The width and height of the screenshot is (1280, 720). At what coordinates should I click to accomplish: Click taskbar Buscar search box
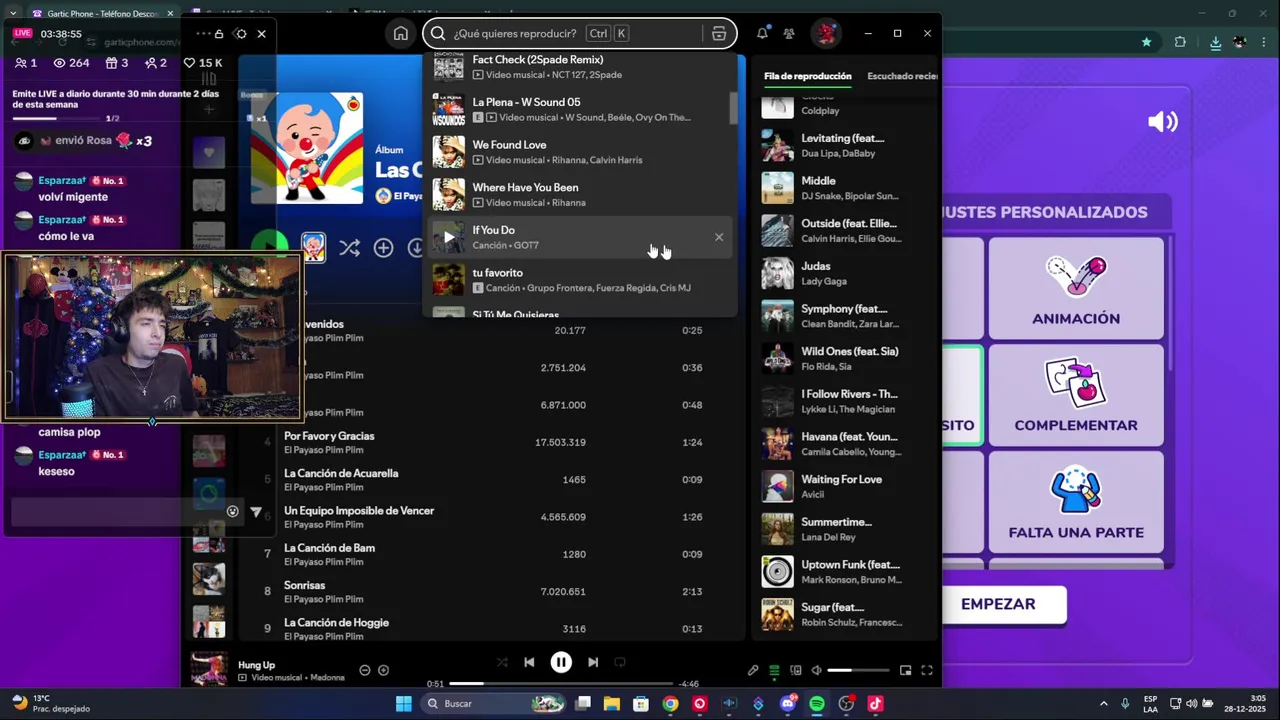[x=494, y=704]
